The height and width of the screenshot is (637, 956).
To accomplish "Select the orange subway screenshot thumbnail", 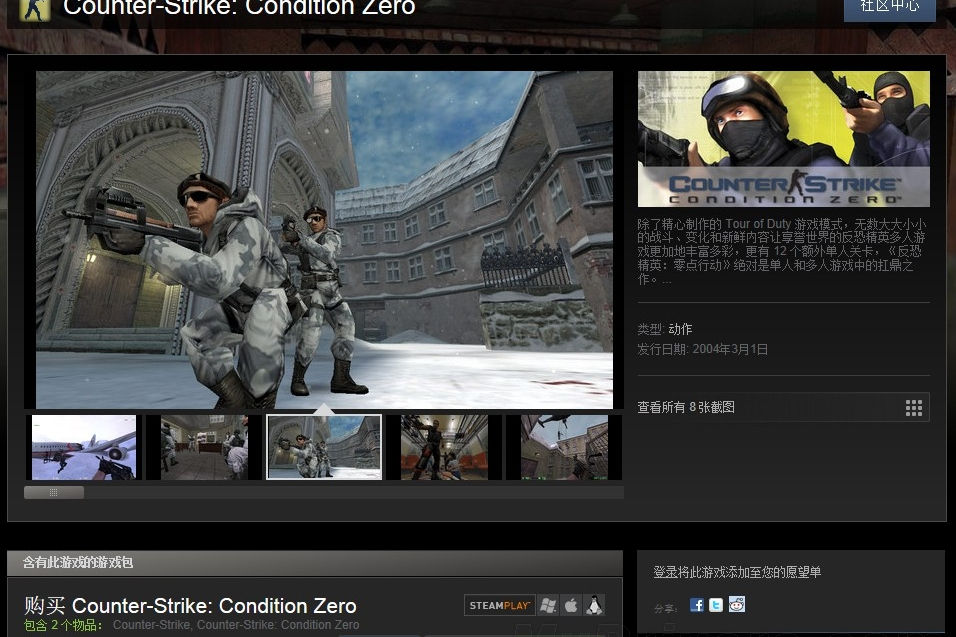I will click(x=444, y=447).
